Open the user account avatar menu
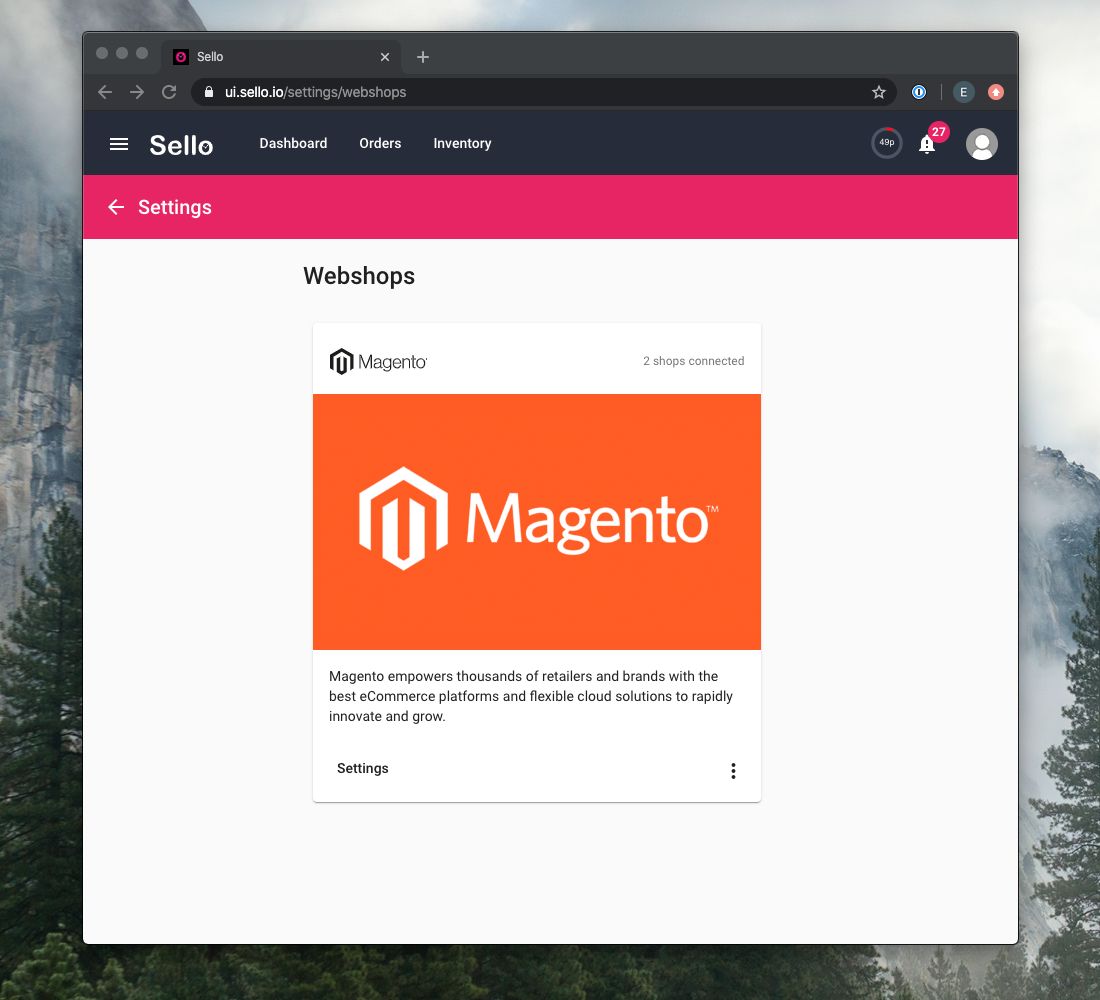This screenshot has width=1100, height=1000. tap(981, 144)
